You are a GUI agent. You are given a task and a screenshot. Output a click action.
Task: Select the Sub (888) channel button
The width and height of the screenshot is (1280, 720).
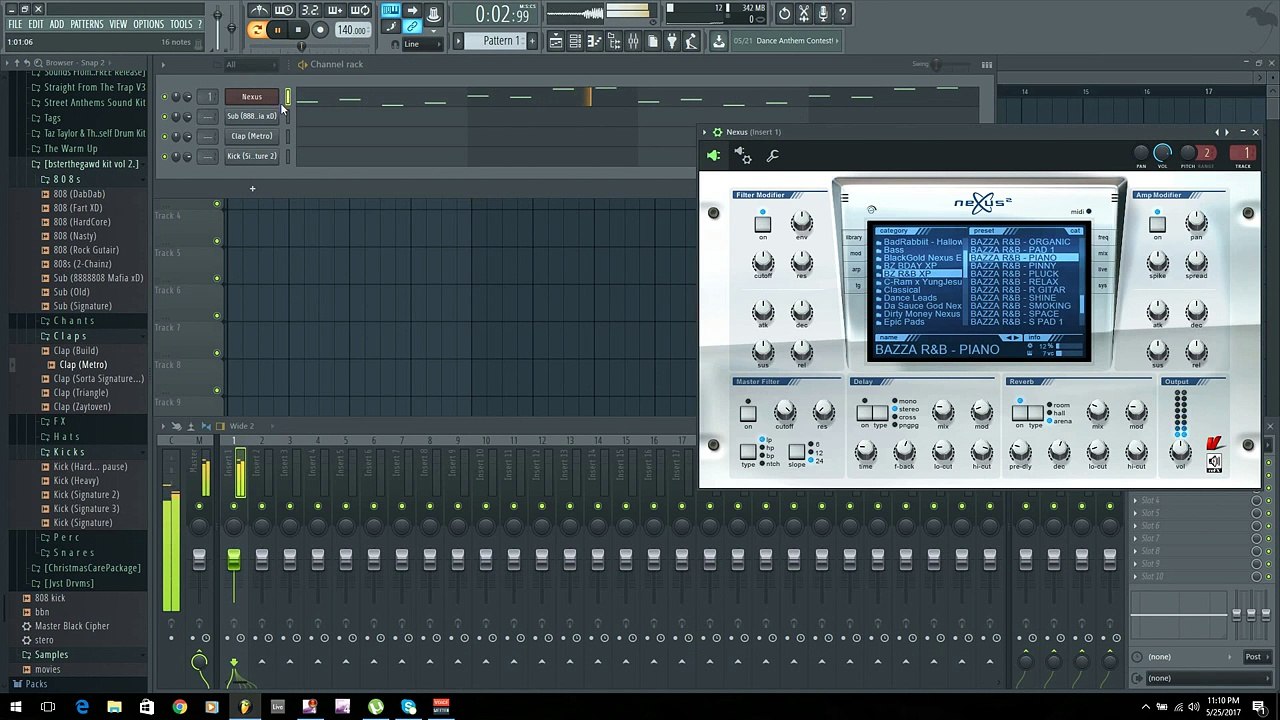click(252, 116)
